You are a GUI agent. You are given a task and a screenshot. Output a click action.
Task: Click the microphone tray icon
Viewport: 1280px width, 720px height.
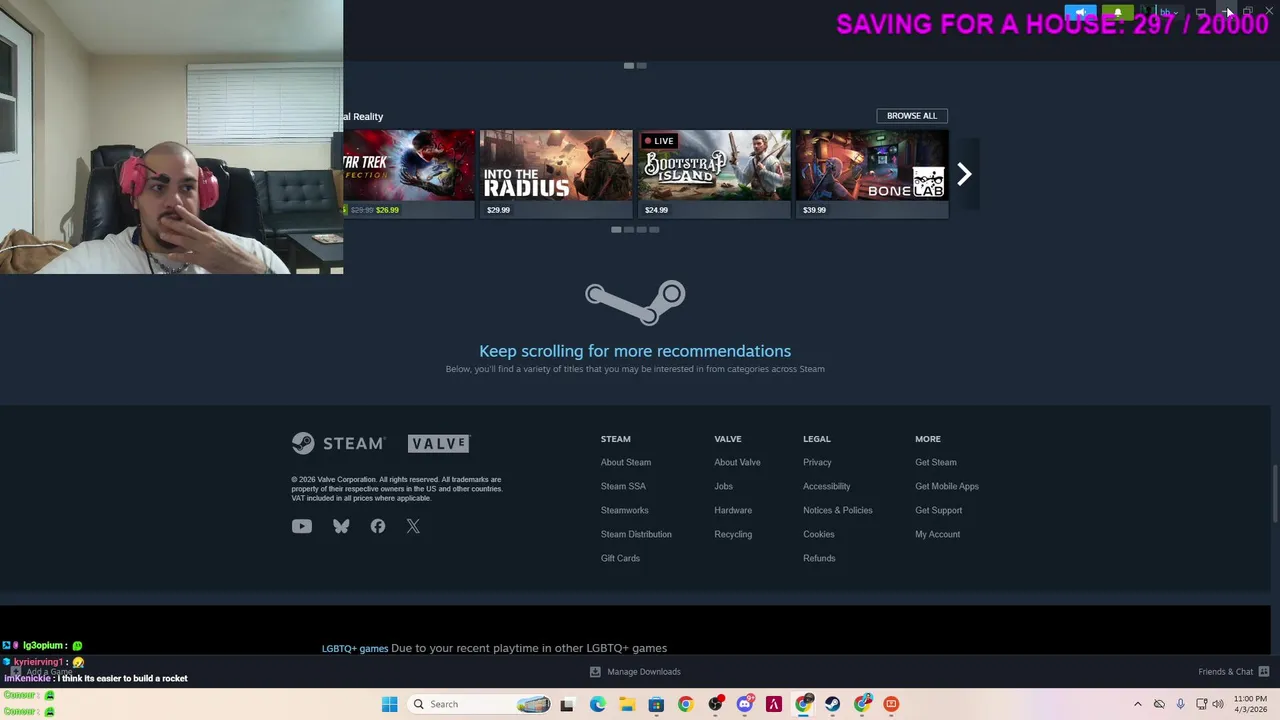(x=1180, y=704)
